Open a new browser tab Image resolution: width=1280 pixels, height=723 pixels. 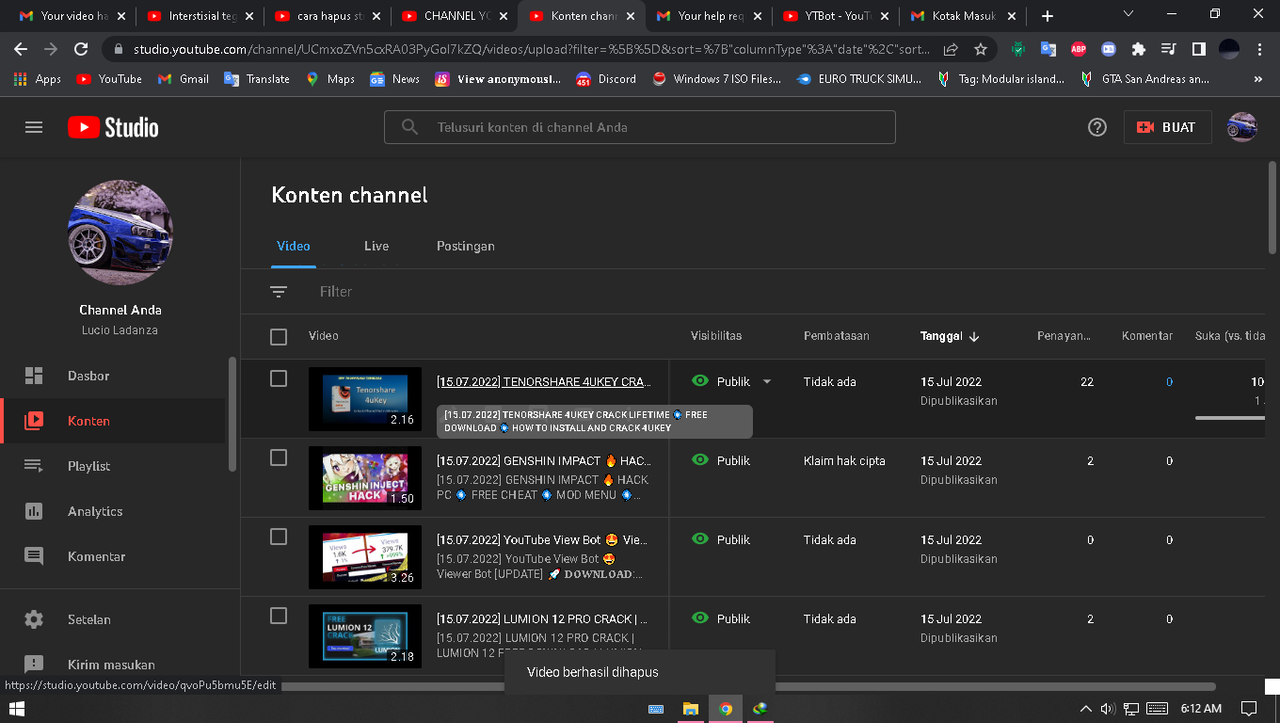coord(1047,16)
